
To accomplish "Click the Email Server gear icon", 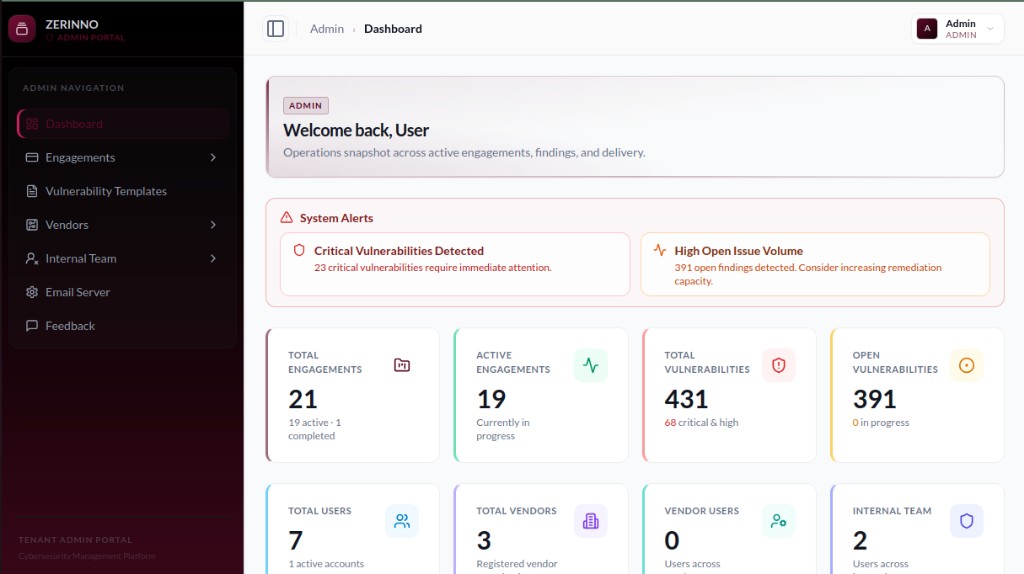I will [x=31, y=292].
